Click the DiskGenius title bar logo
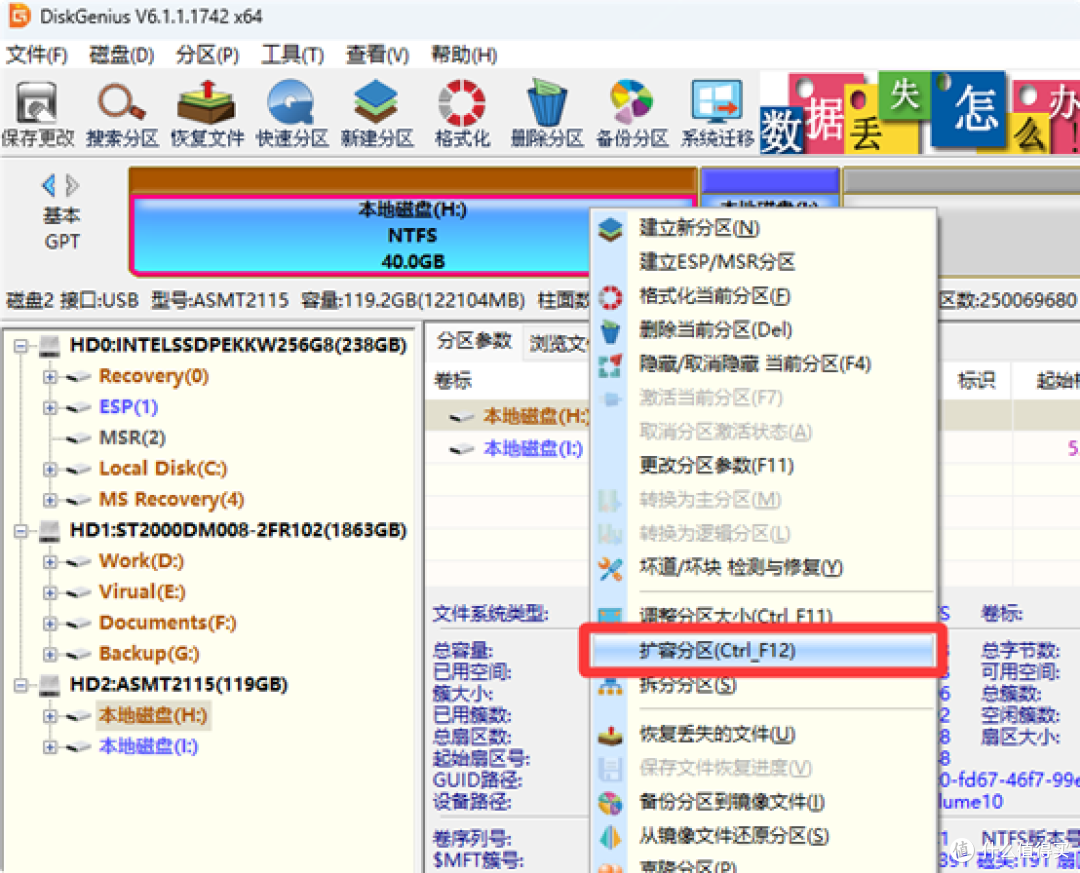1080x873 pixels. 19,15
